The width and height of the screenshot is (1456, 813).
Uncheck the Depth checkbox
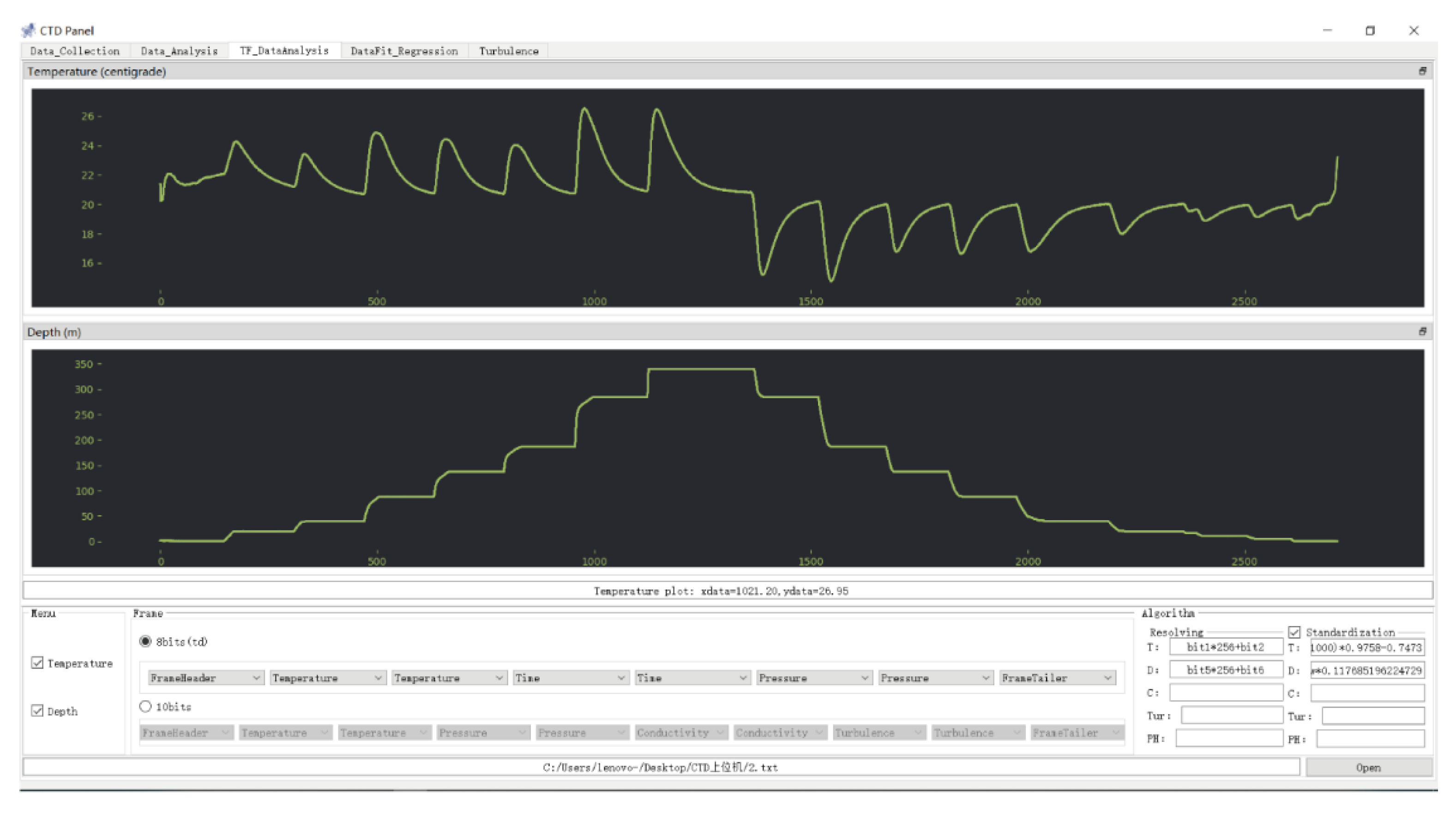coord(37,711)
